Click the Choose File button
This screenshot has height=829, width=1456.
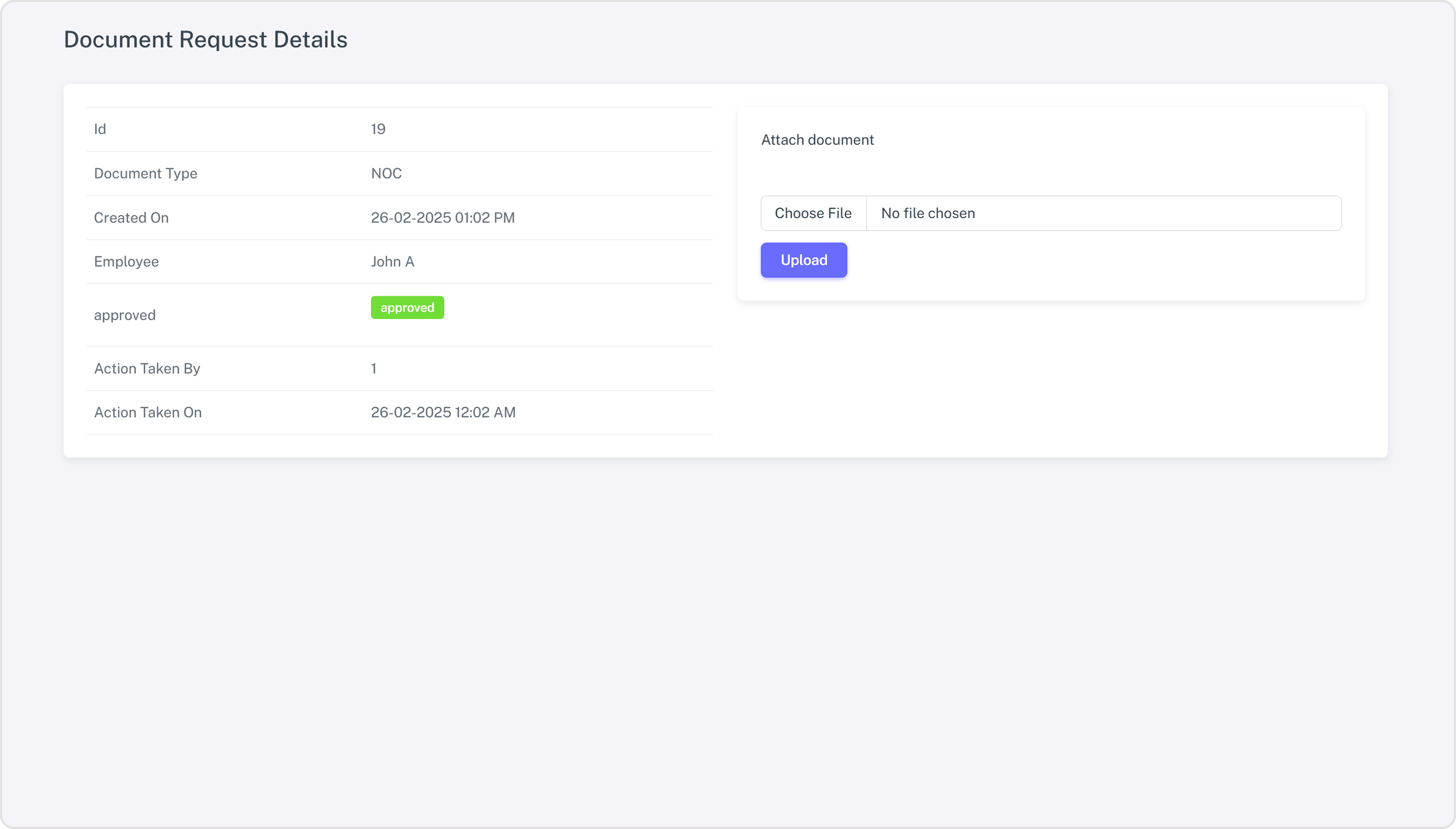tap(813, 213)
